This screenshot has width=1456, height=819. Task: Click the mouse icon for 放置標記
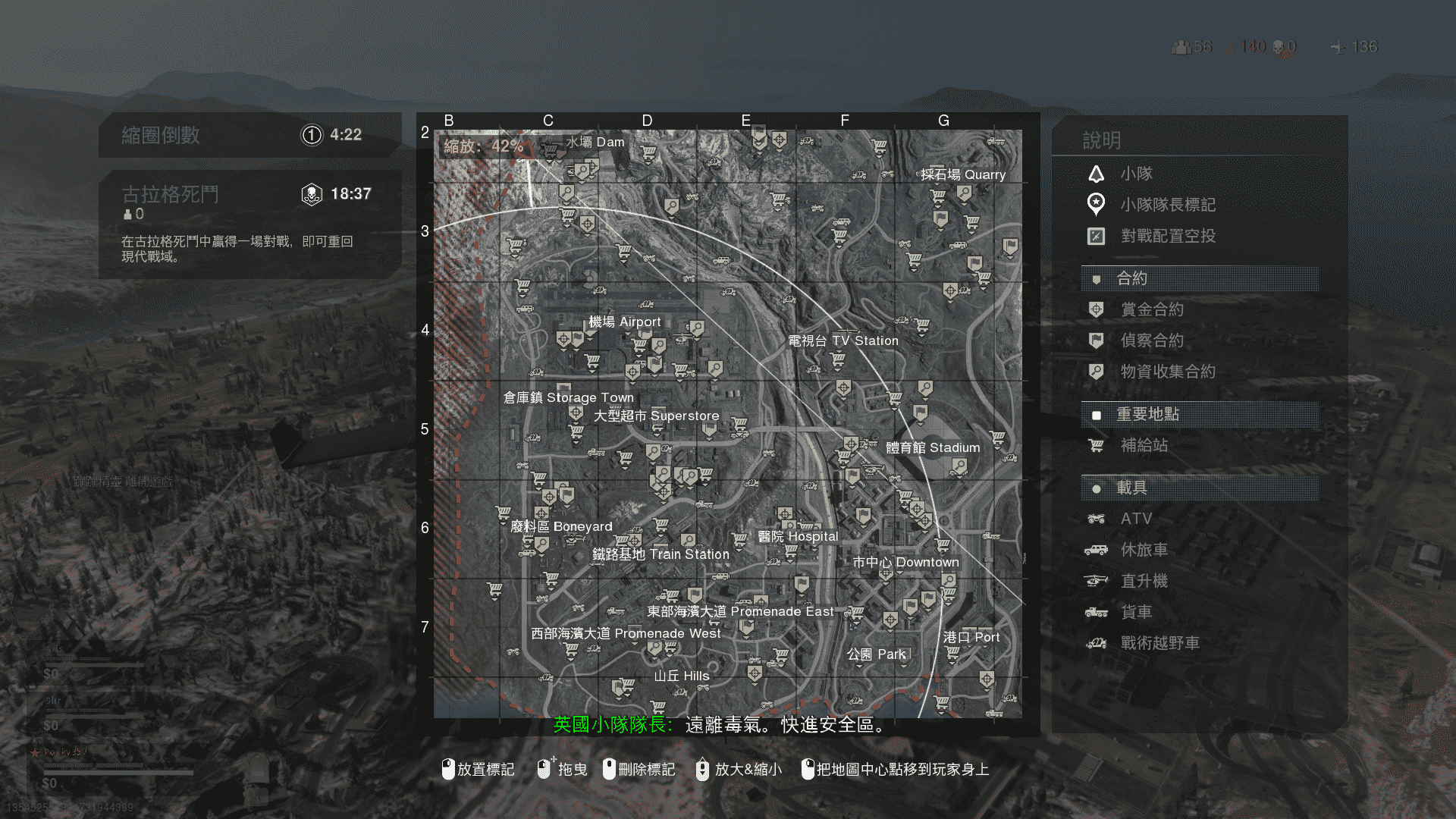(x=448, y=769)
